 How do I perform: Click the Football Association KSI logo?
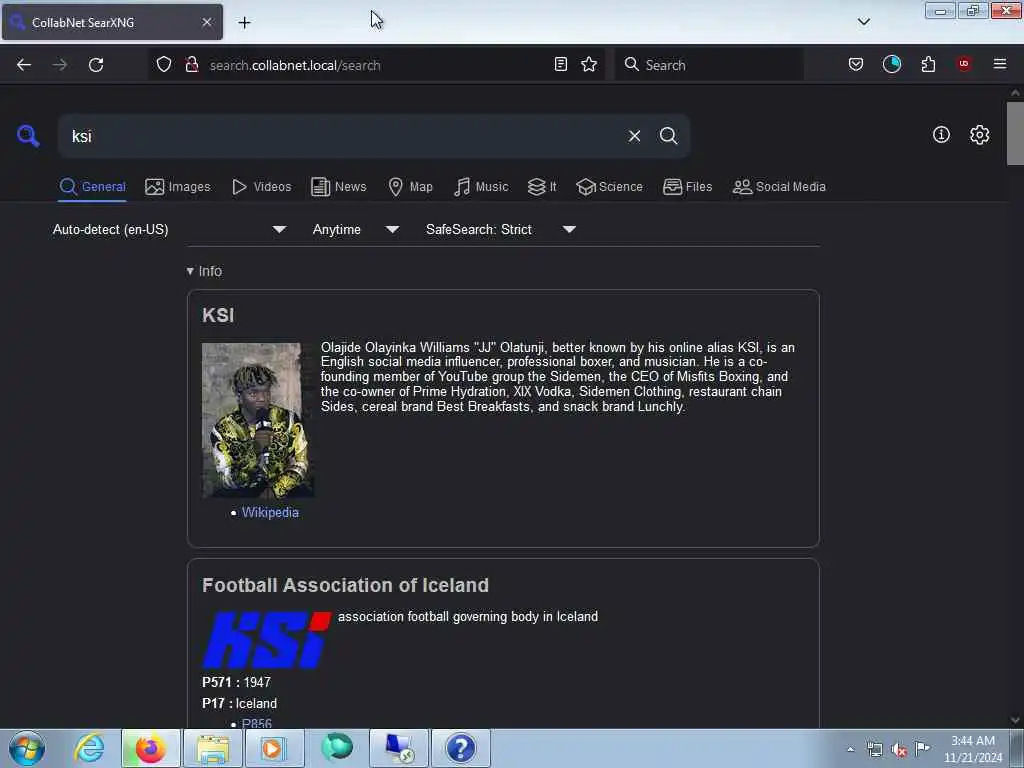(266, 640)
